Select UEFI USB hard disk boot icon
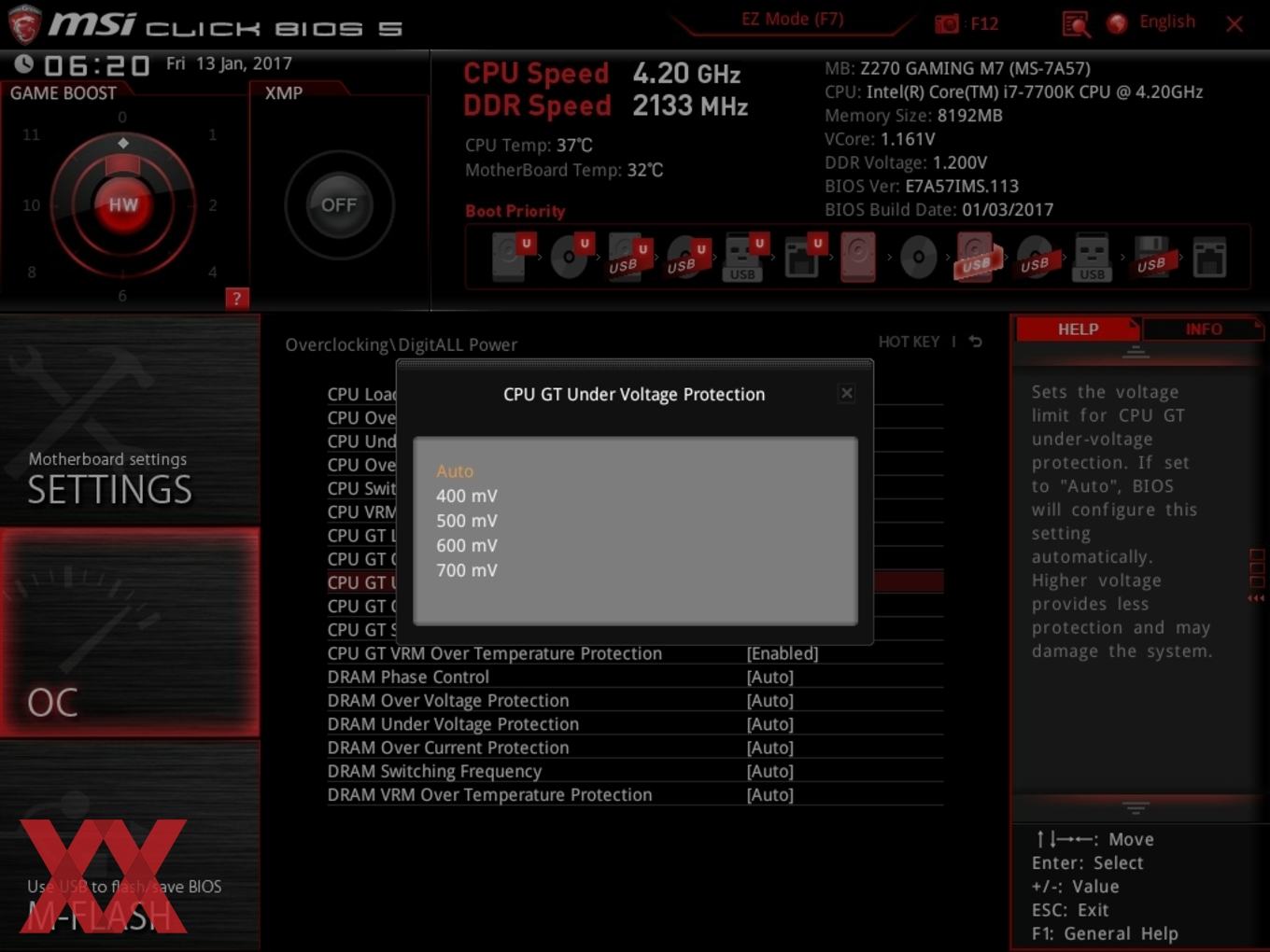Viewport: 1270px width, 952px height. tap(628, 257)
